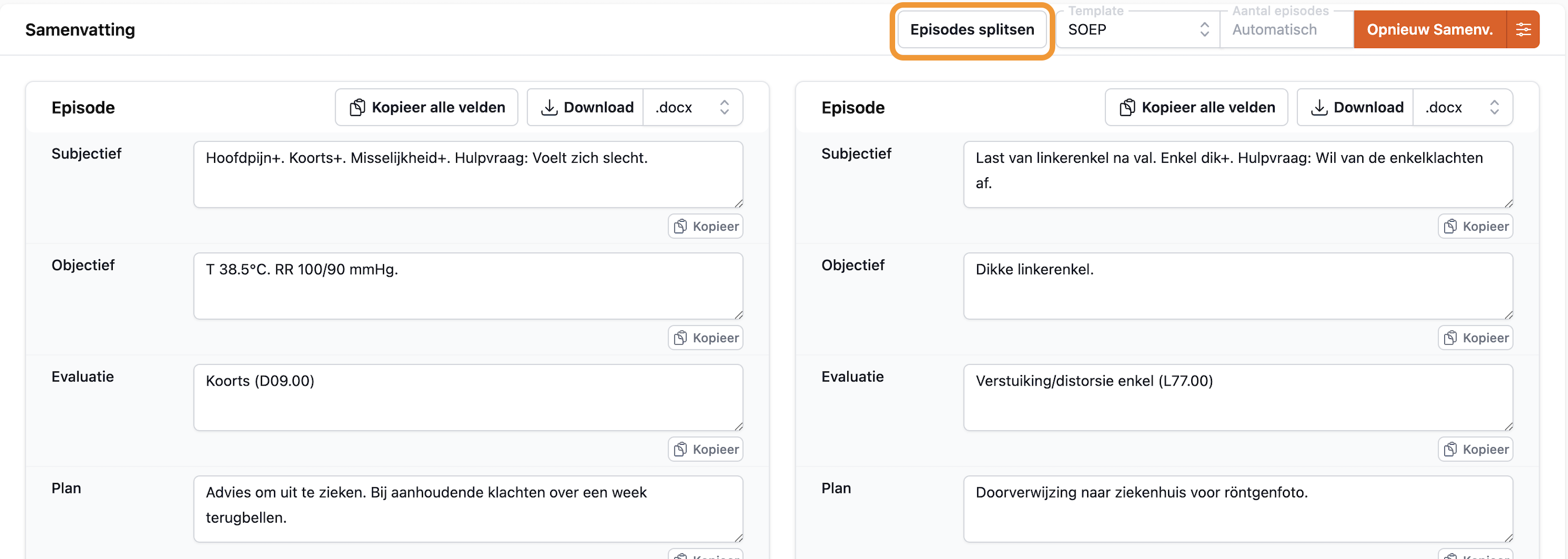Copy the right Evaluatie field with Kopieer
1568x559 pixels.
tap(1475, 450)
